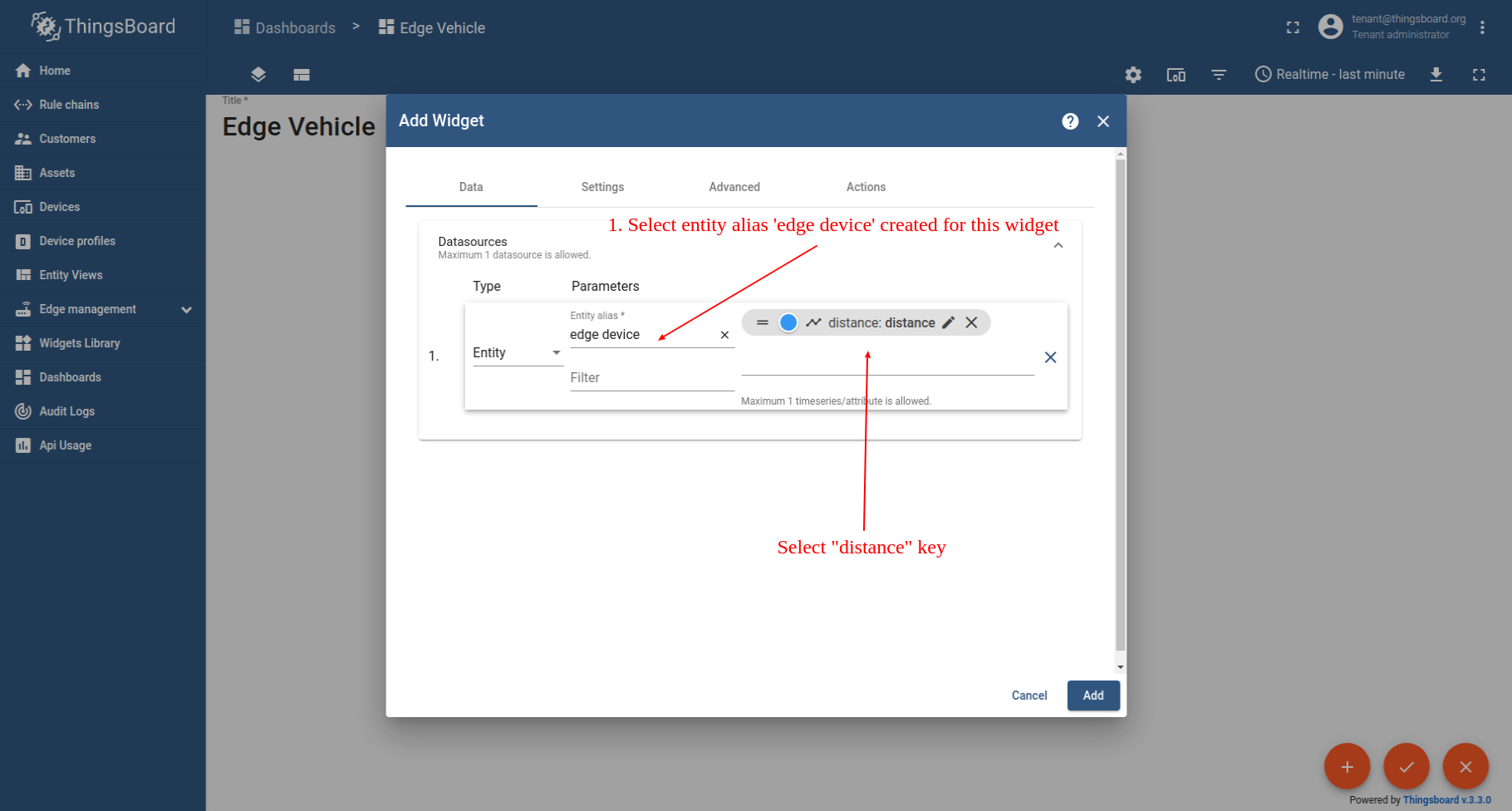Switch to the Advanced tab
1512x811 pixels.
click(734, 187)
